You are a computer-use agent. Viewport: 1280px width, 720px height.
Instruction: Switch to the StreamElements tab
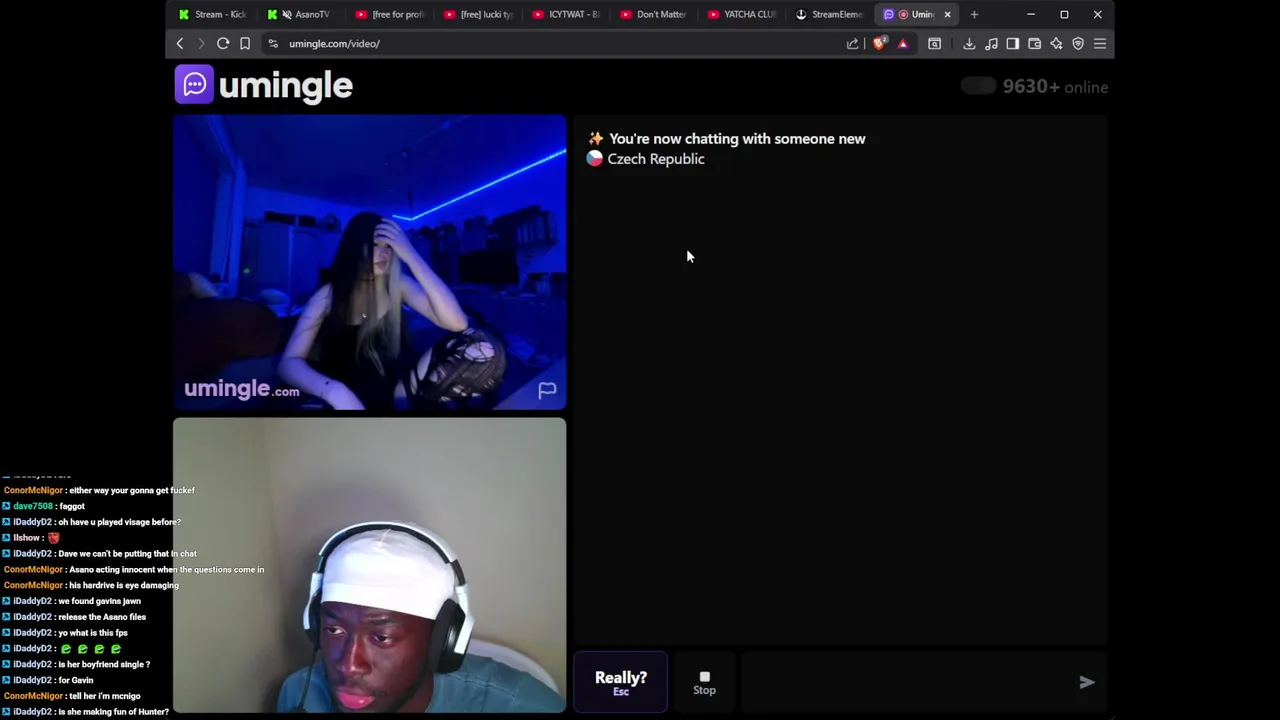[x=830, y=14]
